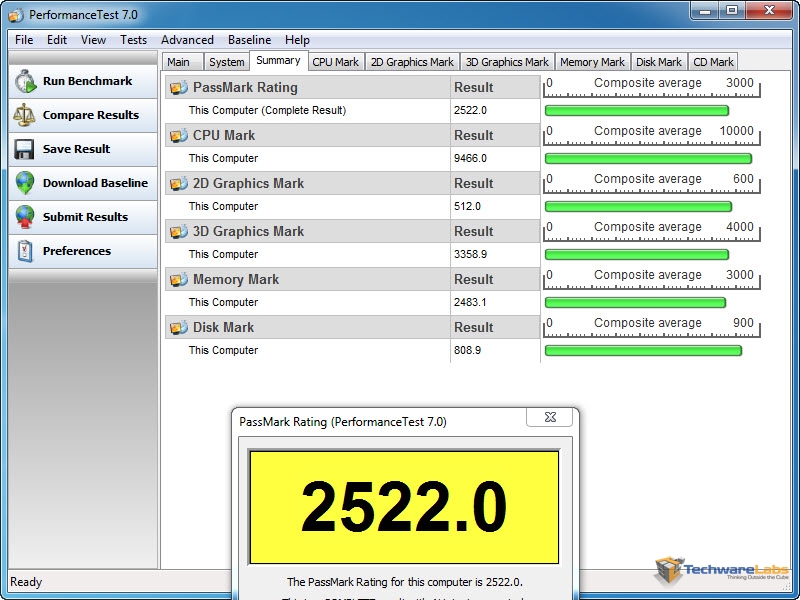Click the Disk Mark green result bar

[643, 351]
